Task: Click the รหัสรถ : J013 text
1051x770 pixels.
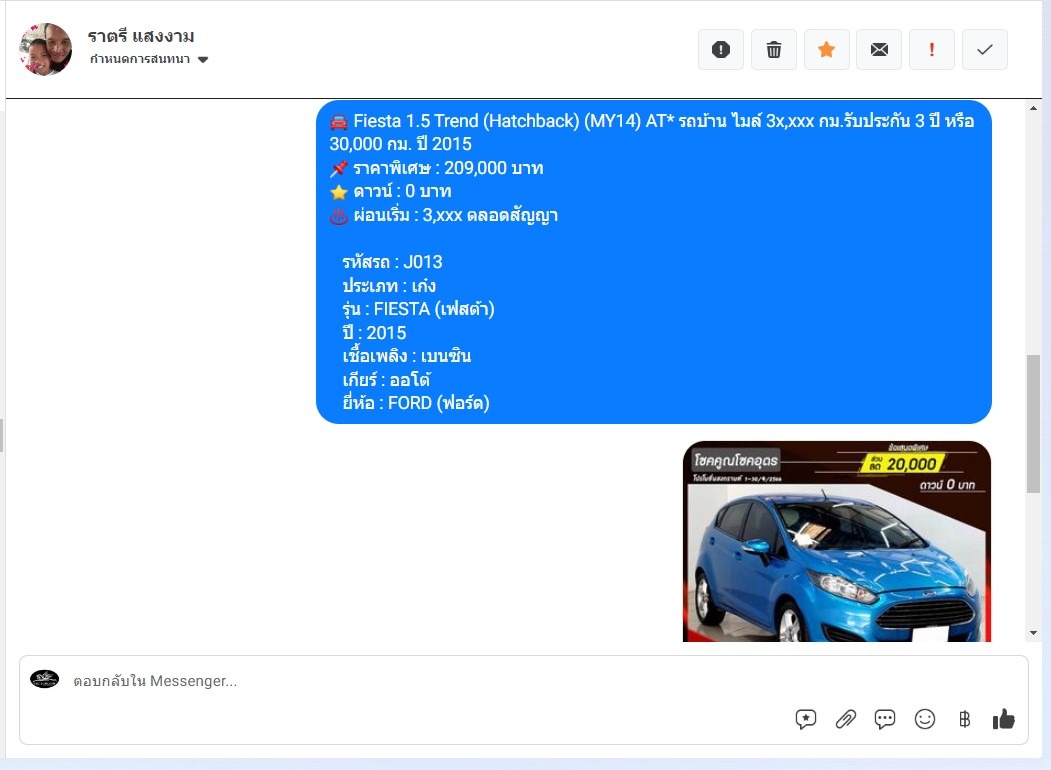Action: click(x=392, y=262)
